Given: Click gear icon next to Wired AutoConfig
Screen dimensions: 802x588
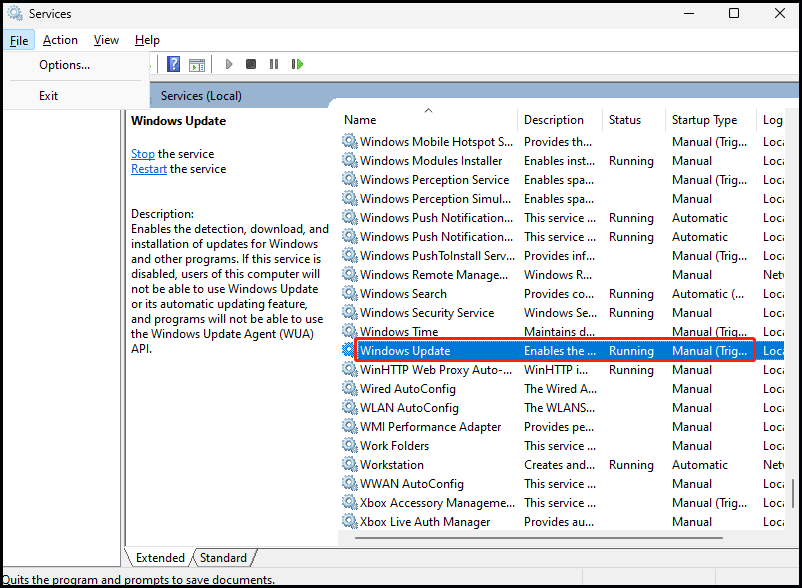Looking at the screenshot, I should point(350,388).
